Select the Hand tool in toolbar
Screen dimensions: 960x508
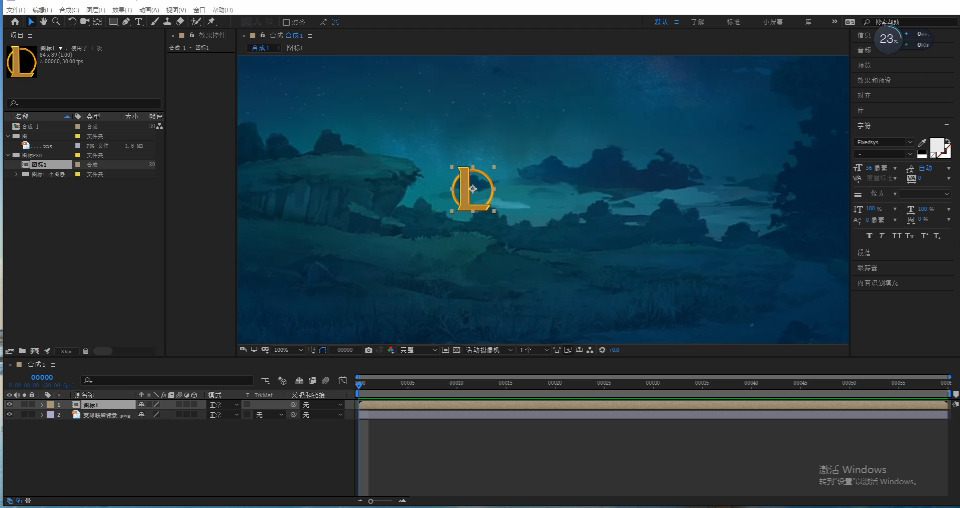coord(43,21)
